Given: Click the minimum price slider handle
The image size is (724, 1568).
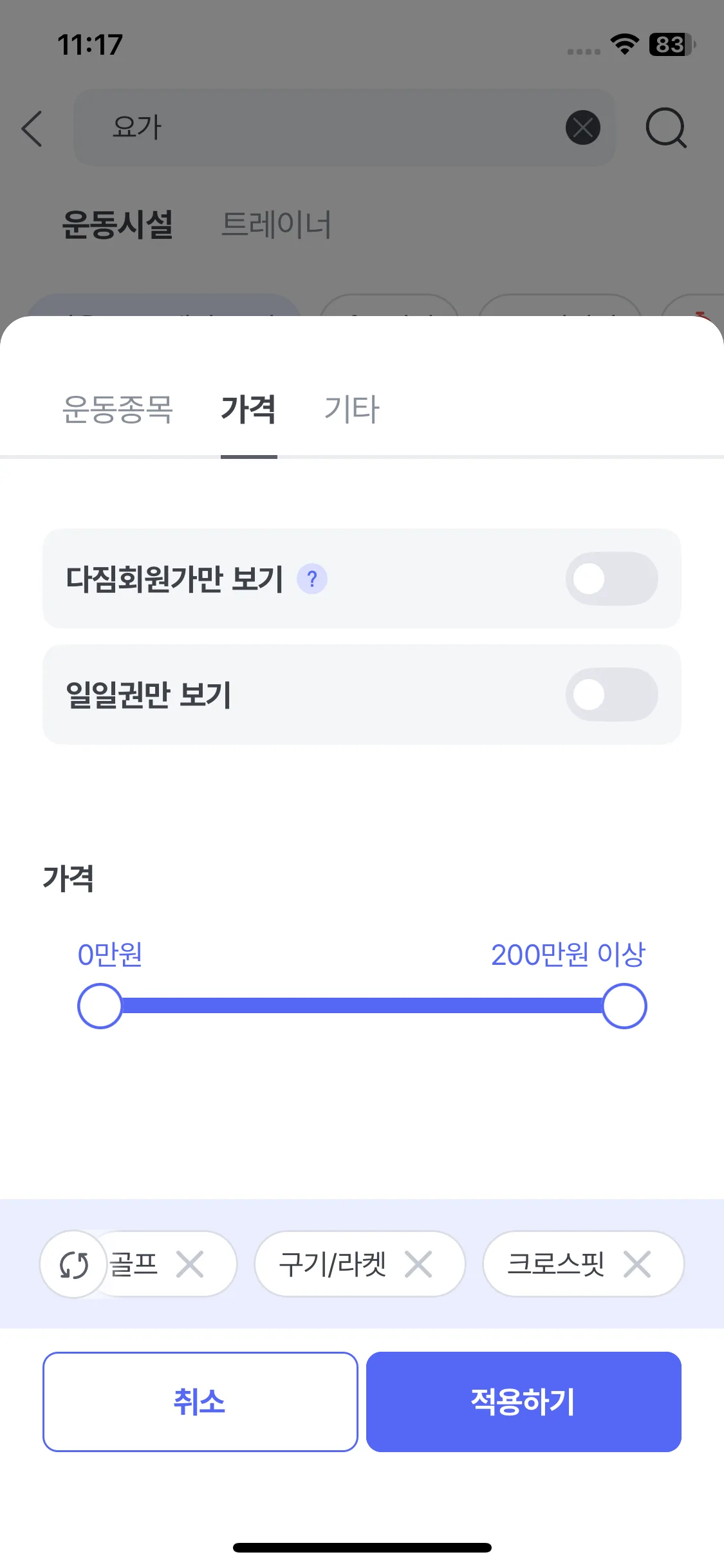Looking at the screenshot, I should [x=100, y=1005].
